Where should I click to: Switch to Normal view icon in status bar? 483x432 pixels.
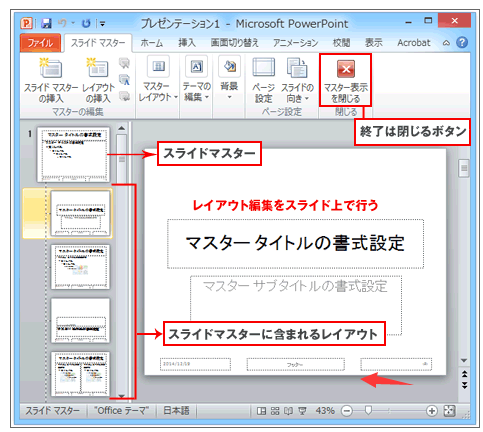[261, 411]
